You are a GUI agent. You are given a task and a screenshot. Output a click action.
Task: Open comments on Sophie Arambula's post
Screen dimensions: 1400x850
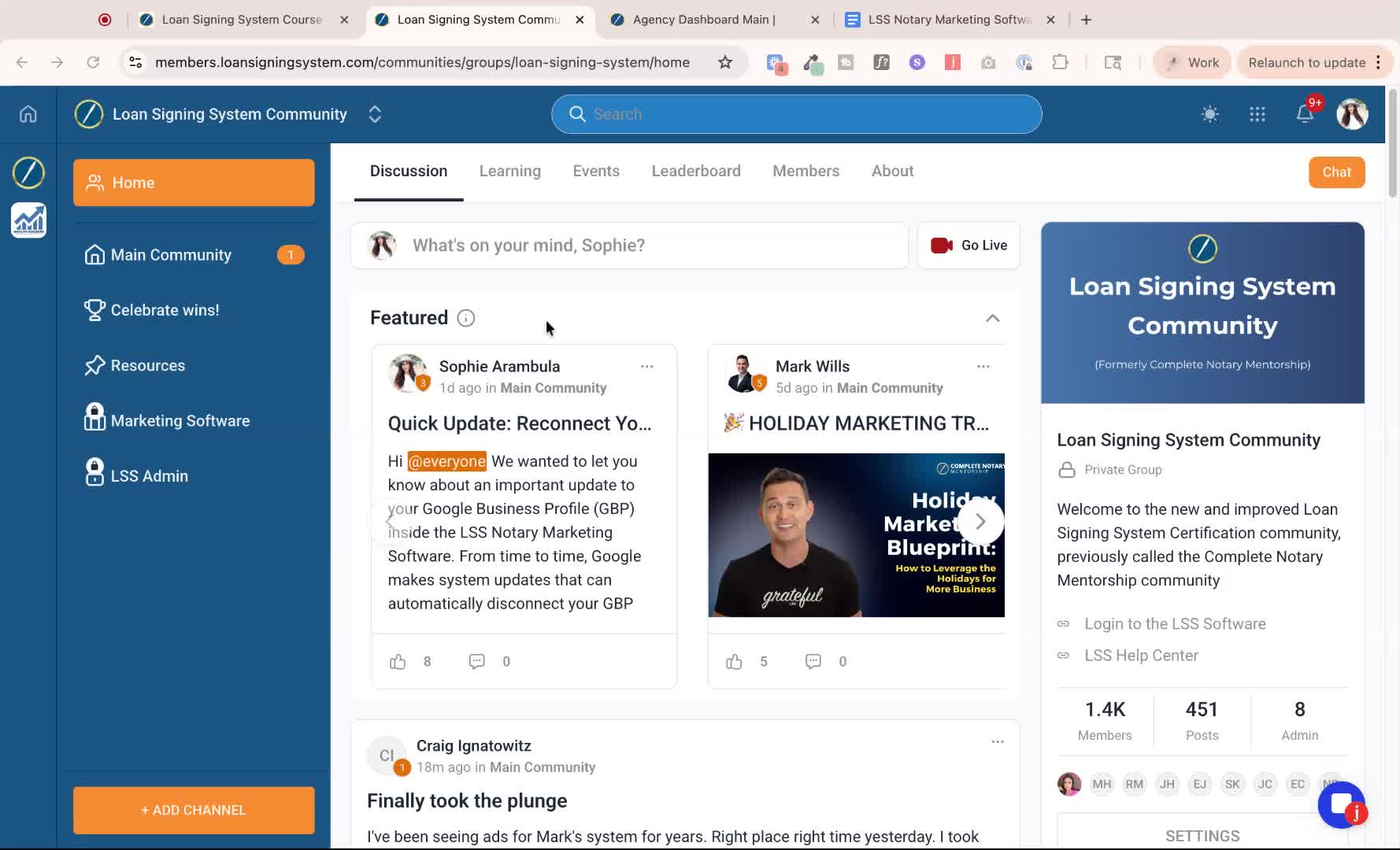click(476, 662)
